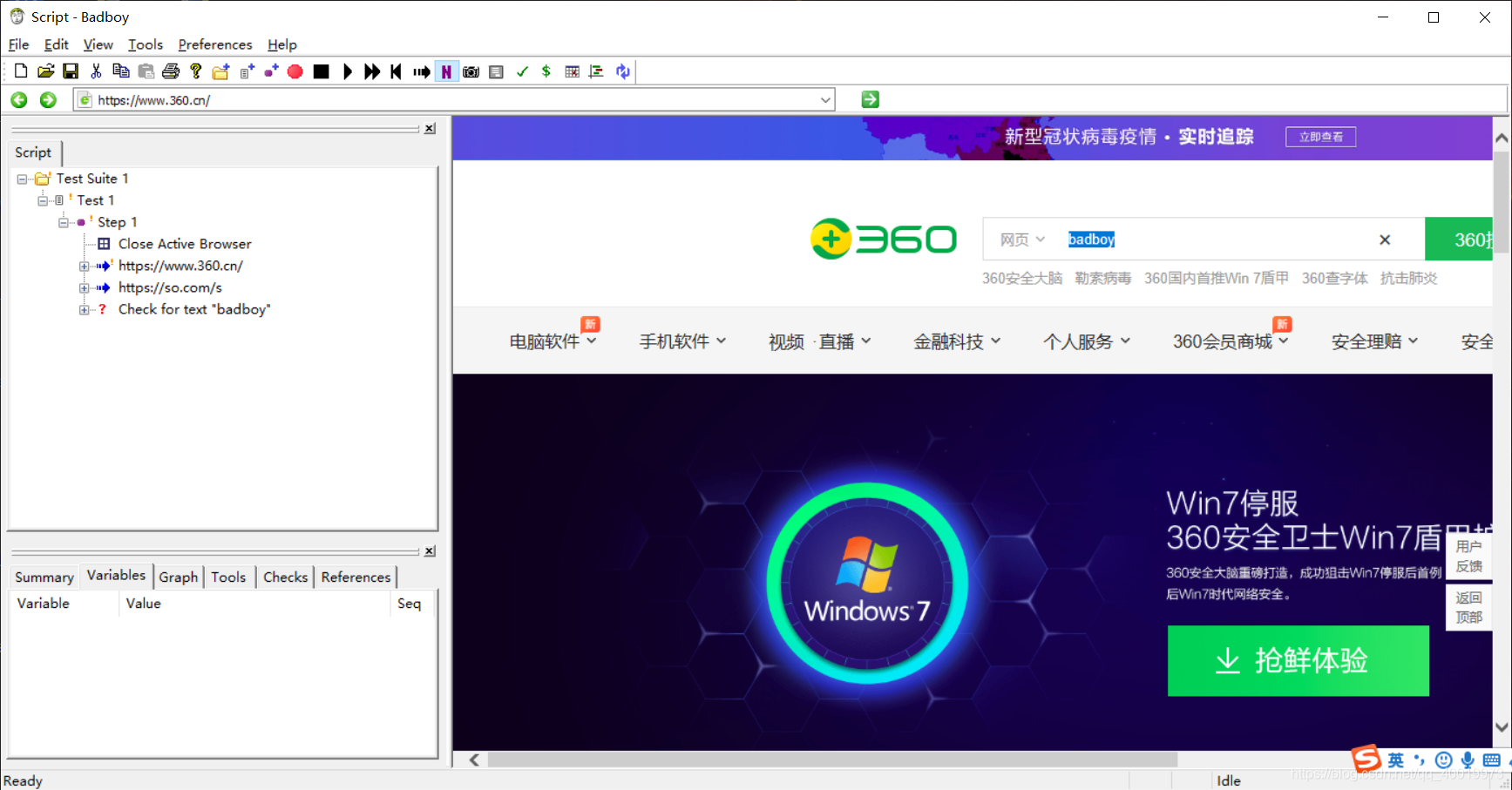Open data table grid icon
Image resolution: width=1512 pixels, height=790 pixels.
572,71
